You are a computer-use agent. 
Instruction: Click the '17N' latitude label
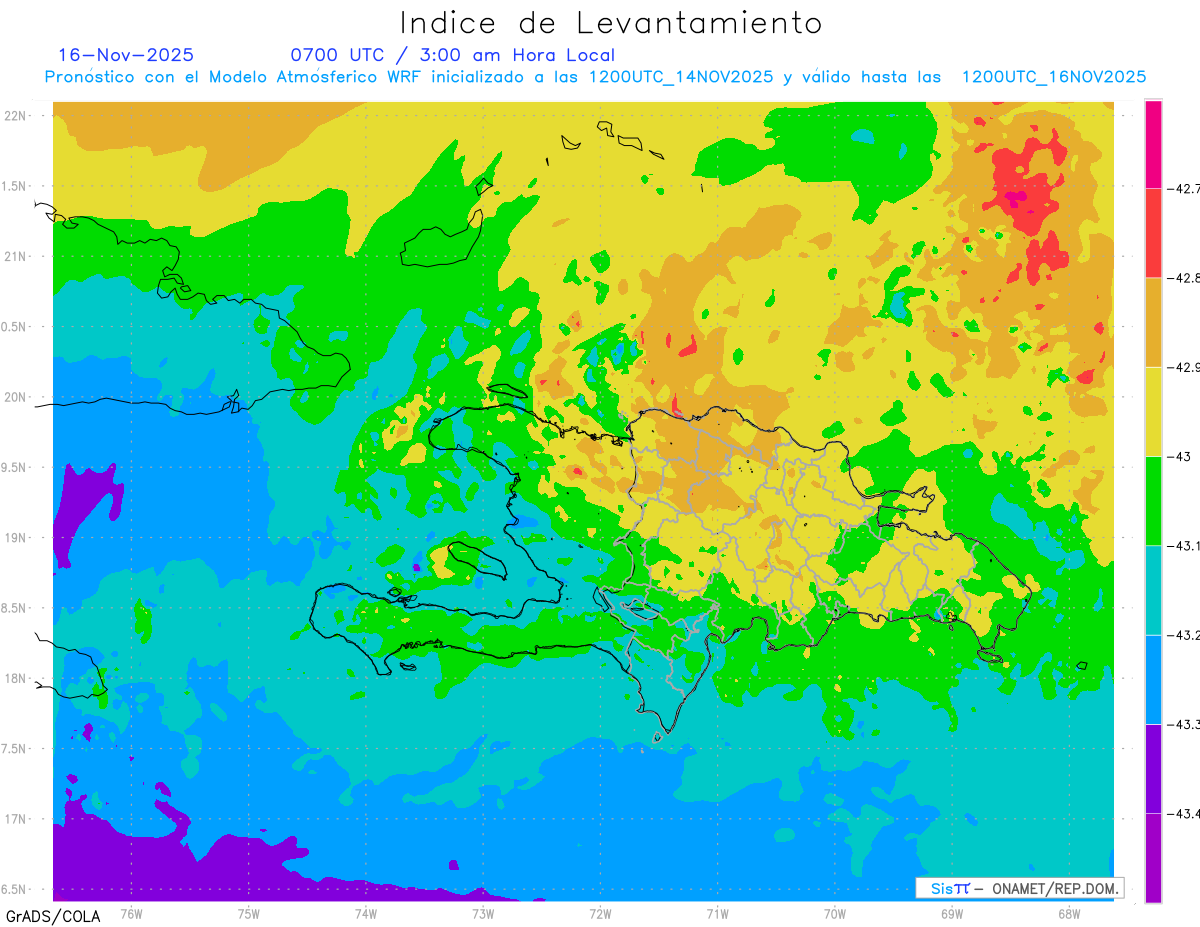(17, 819)
